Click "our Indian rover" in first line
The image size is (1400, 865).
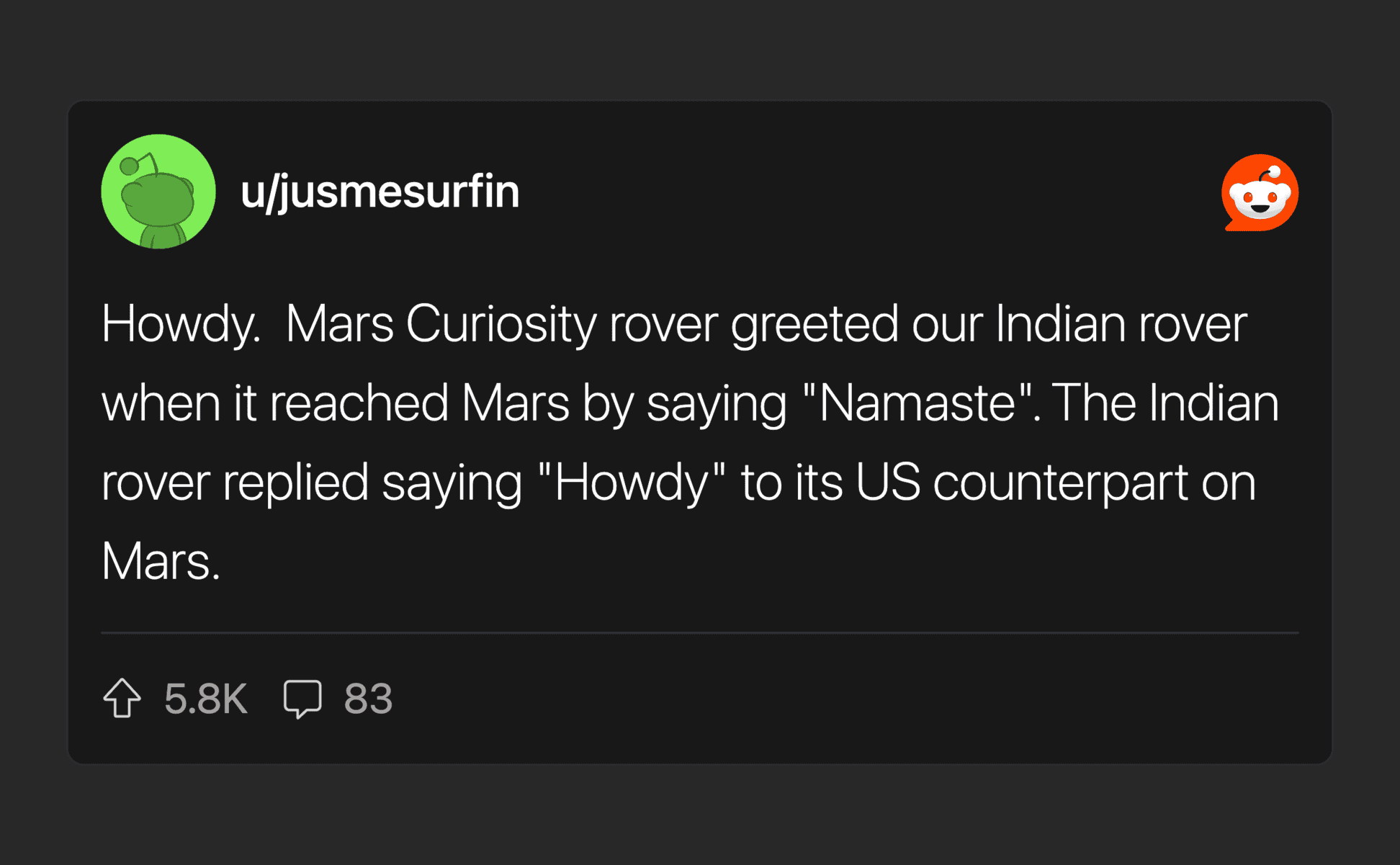coord(1079,324)
